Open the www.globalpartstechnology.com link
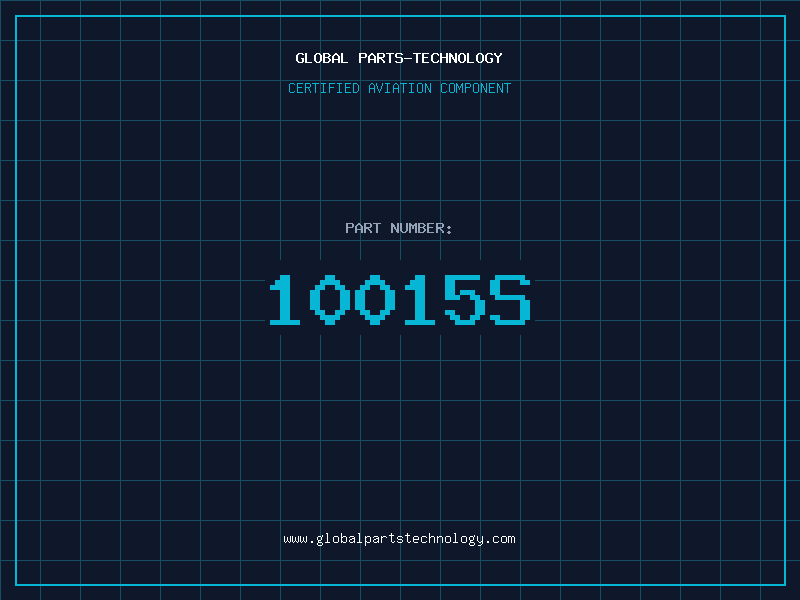 point(399,539)
